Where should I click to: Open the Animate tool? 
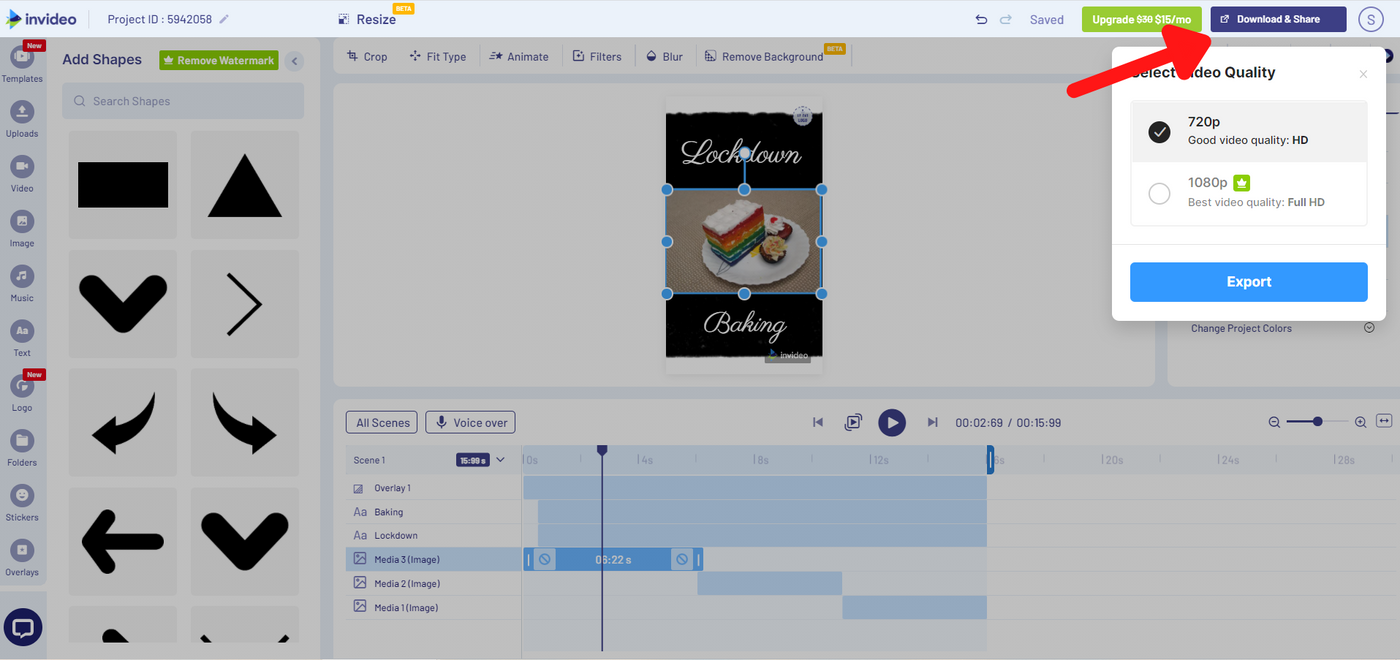[x=519, y=56]
